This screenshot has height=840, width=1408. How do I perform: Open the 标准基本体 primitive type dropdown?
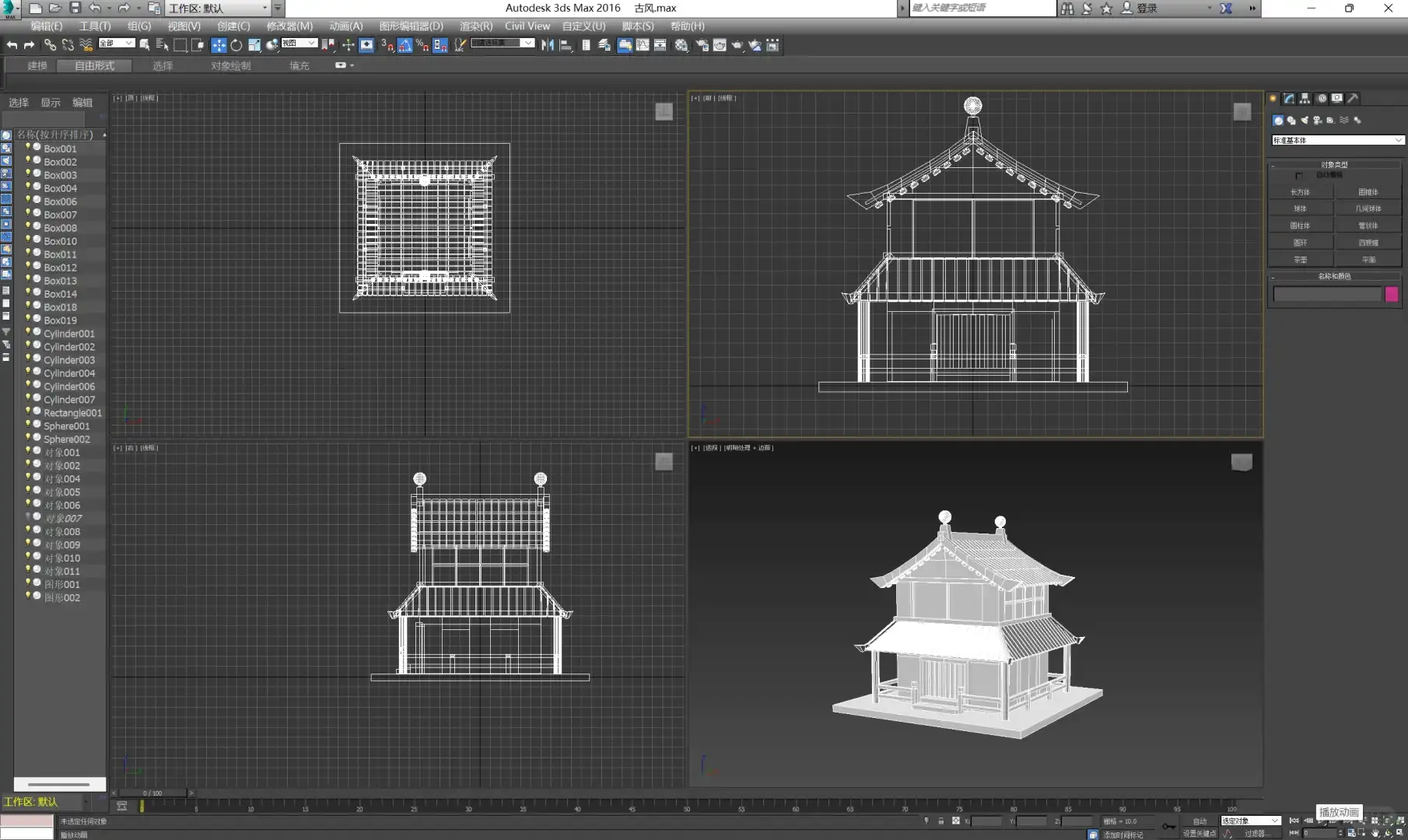click(1336, 140)
